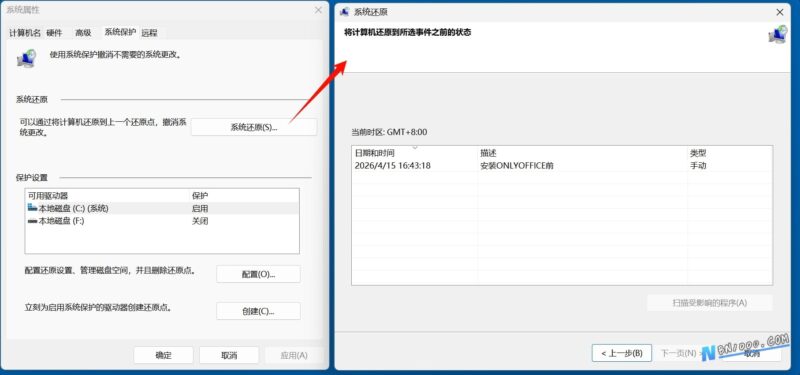This screenshot has width=800, height=375.
Task: Click the F: drive icon
Action: (x=33, y=221)
